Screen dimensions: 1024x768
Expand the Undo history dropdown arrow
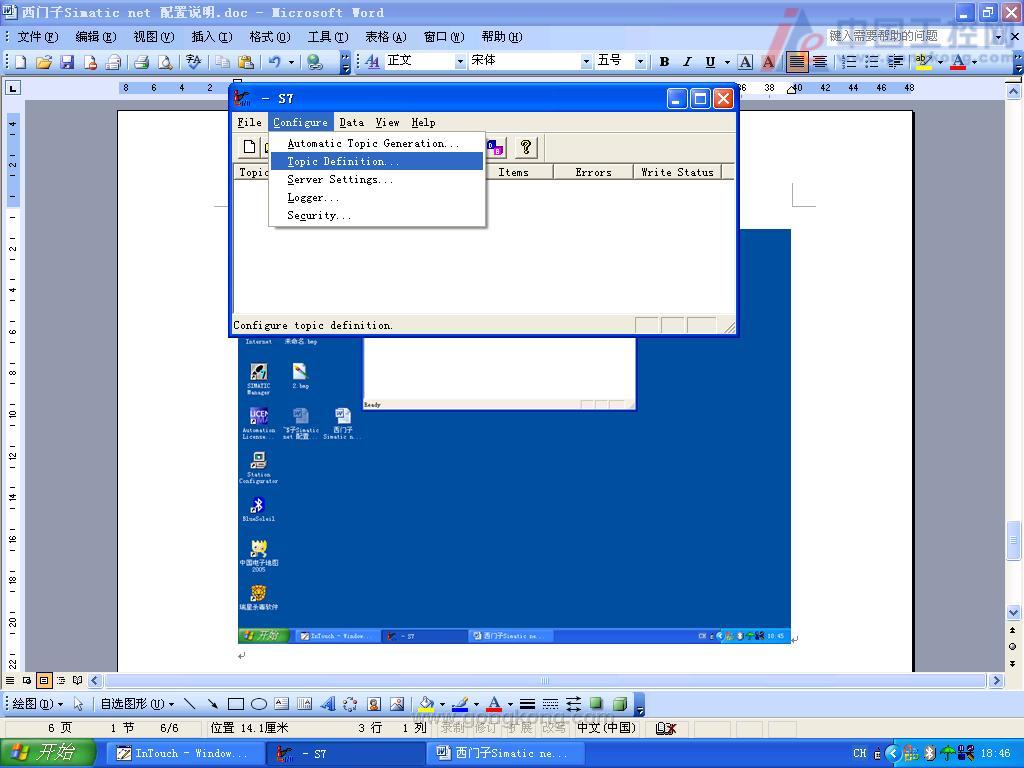point(291,62)
